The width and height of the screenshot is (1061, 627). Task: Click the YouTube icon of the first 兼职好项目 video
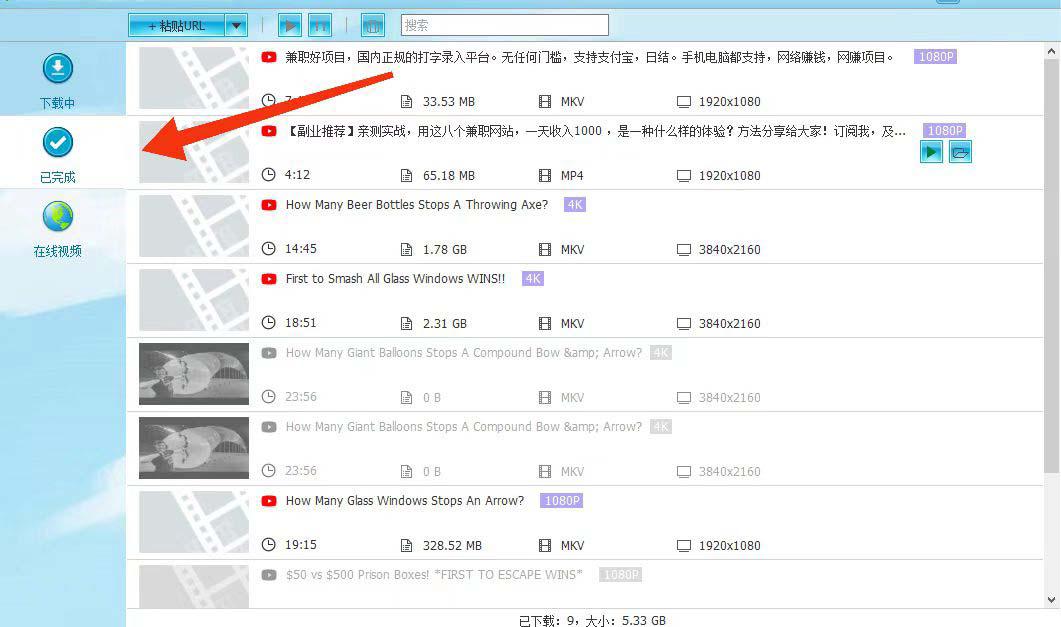click(x=268, y=57)
